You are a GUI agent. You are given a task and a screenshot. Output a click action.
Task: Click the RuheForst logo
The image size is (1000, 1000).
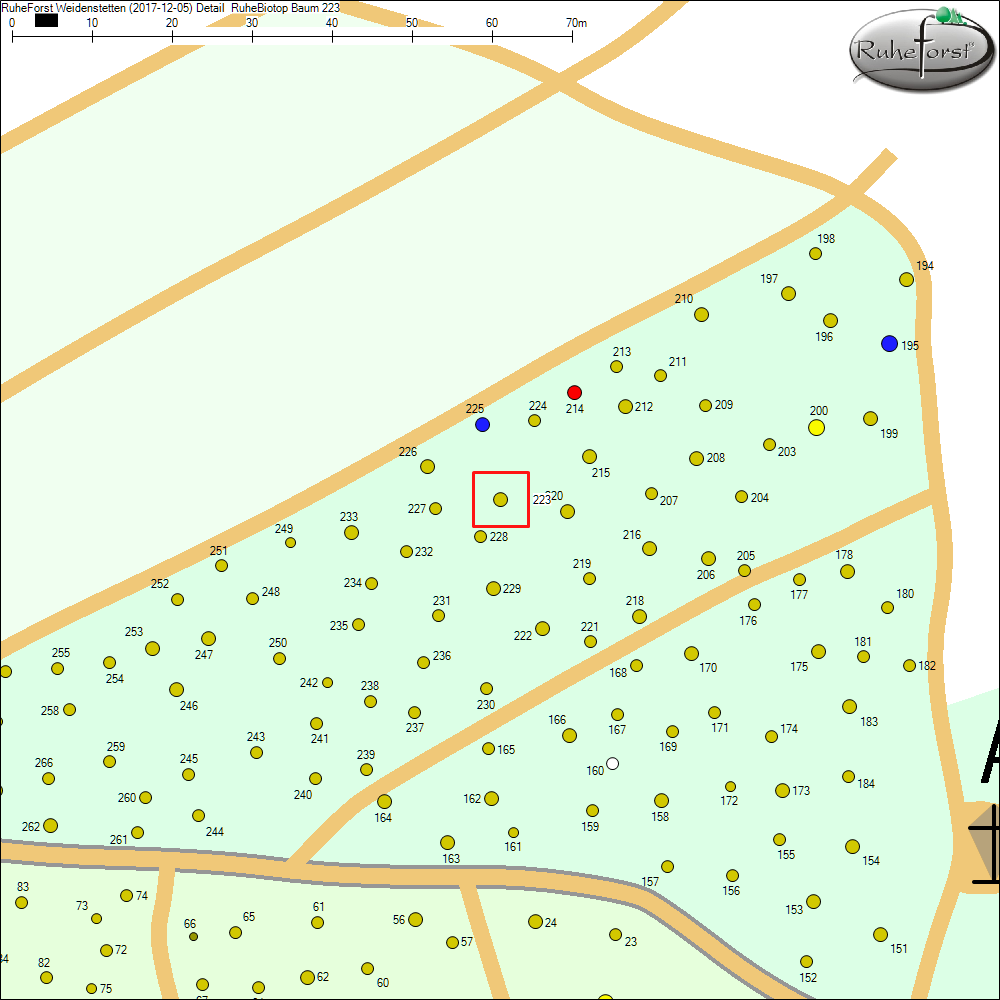coord(921,48)
